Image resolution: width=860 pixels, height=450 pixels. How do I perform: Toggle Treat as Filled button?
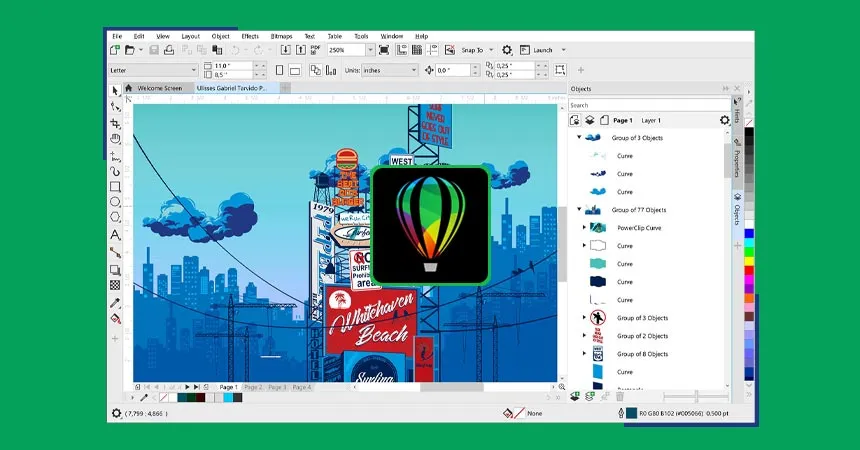click(x=560, y=70)
